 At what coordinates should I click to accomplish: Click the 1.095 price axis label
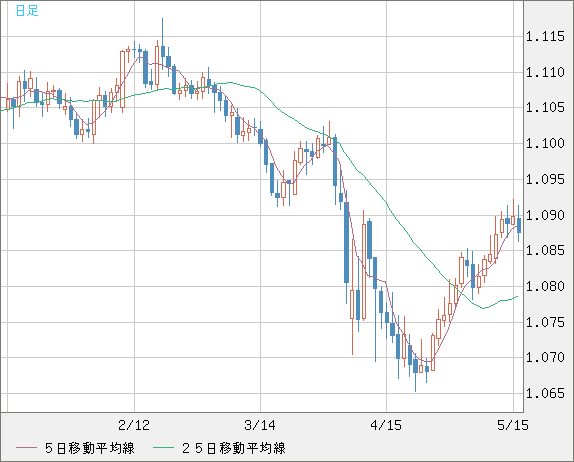coord(545,179)
